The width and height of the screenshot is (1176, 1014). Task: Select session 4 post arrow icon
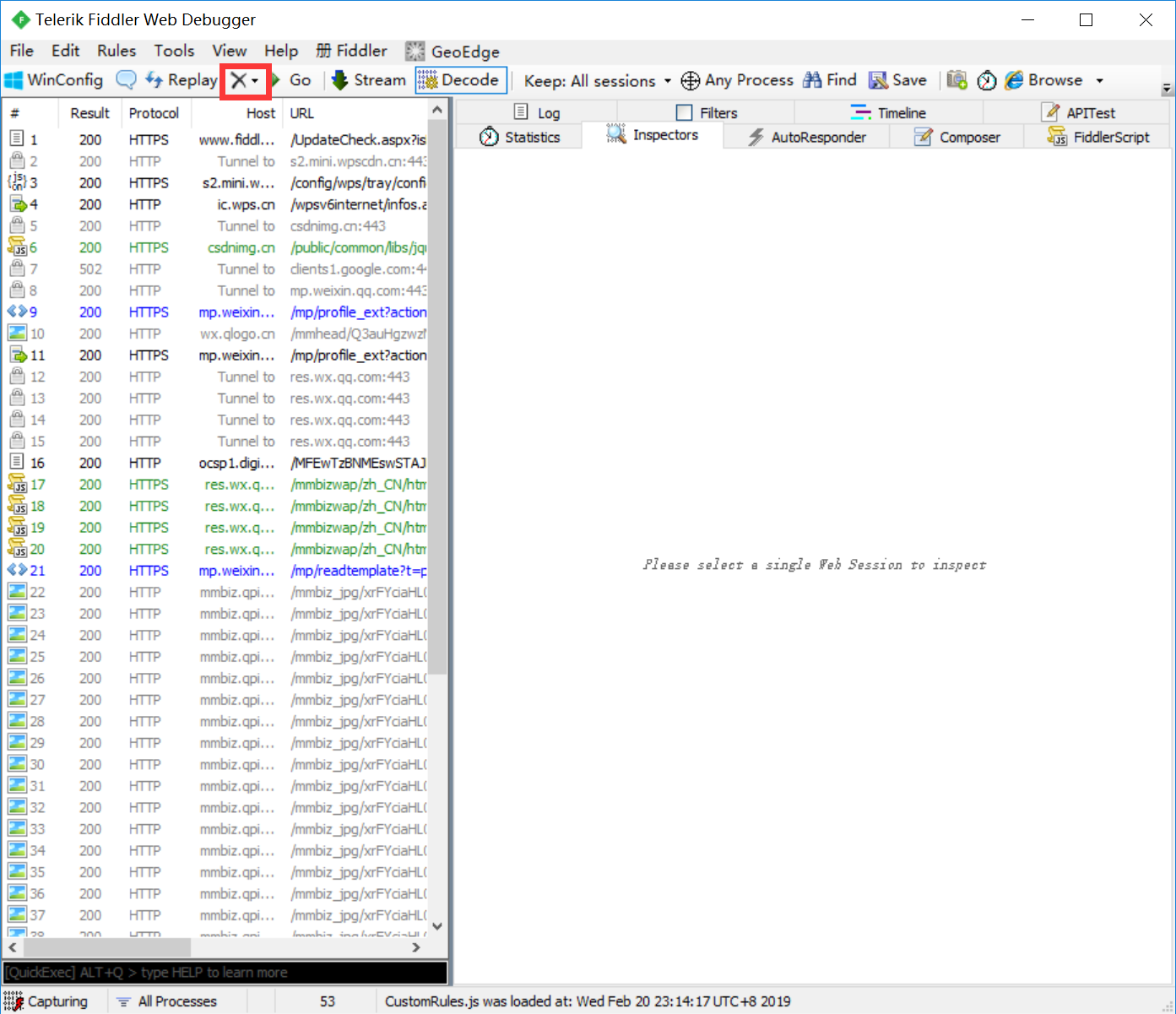[18, 203]
